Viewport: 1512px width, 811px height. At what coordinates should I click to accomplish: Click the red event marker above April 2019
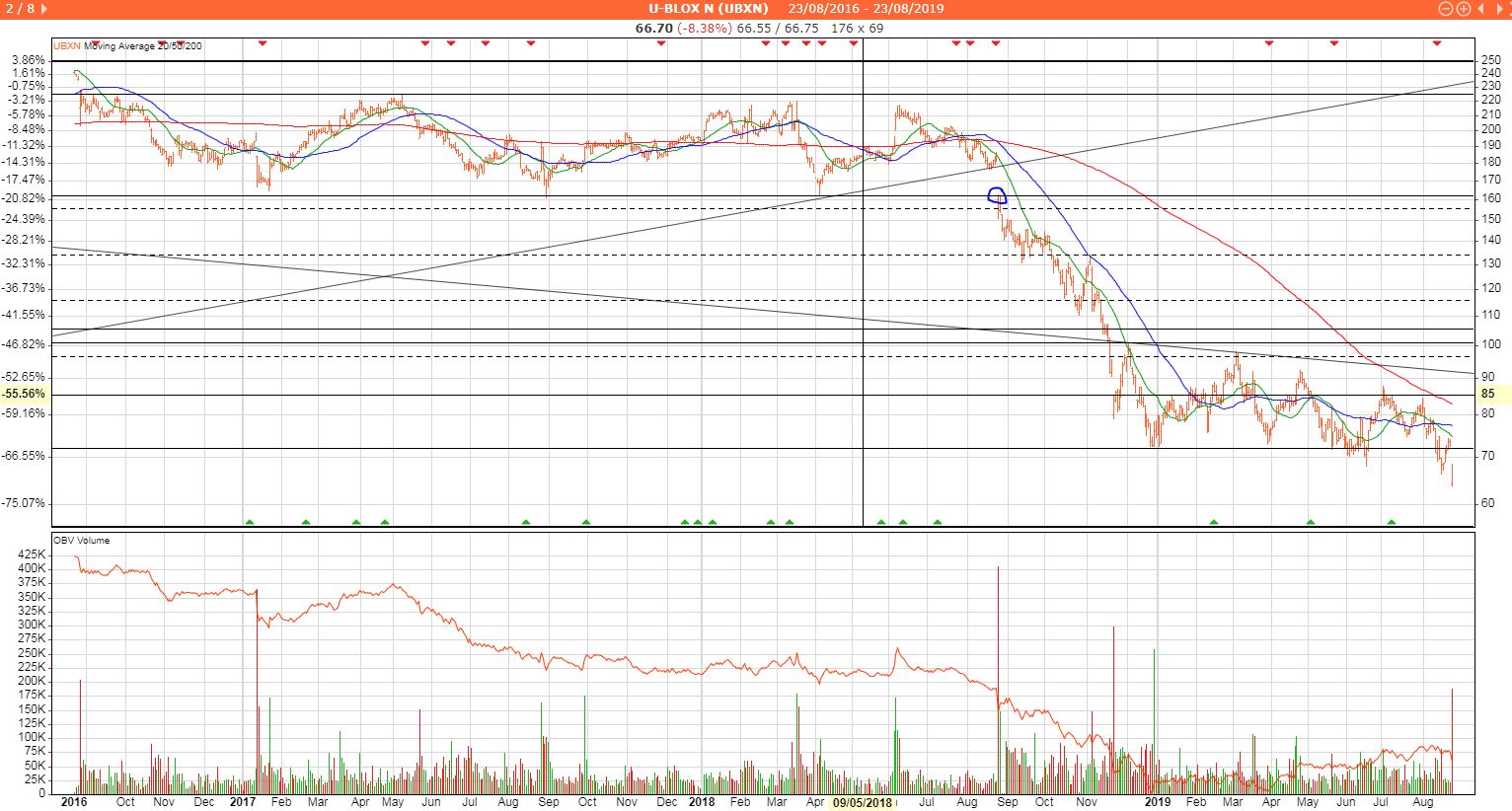1269,42
